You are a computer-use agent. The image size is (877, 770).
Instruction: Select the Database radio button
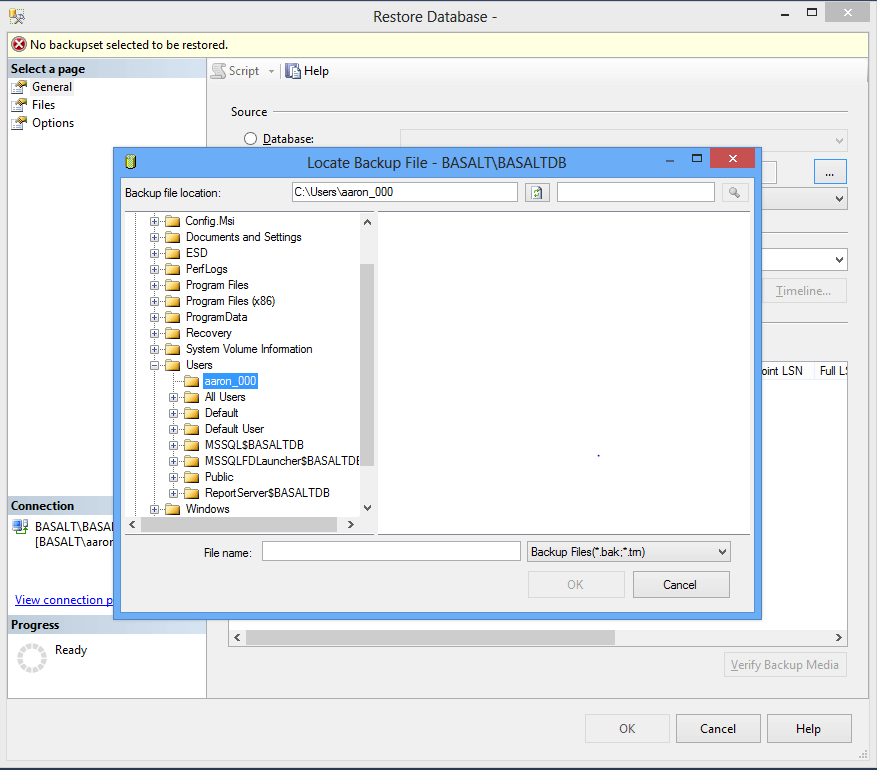pos(250,139)
